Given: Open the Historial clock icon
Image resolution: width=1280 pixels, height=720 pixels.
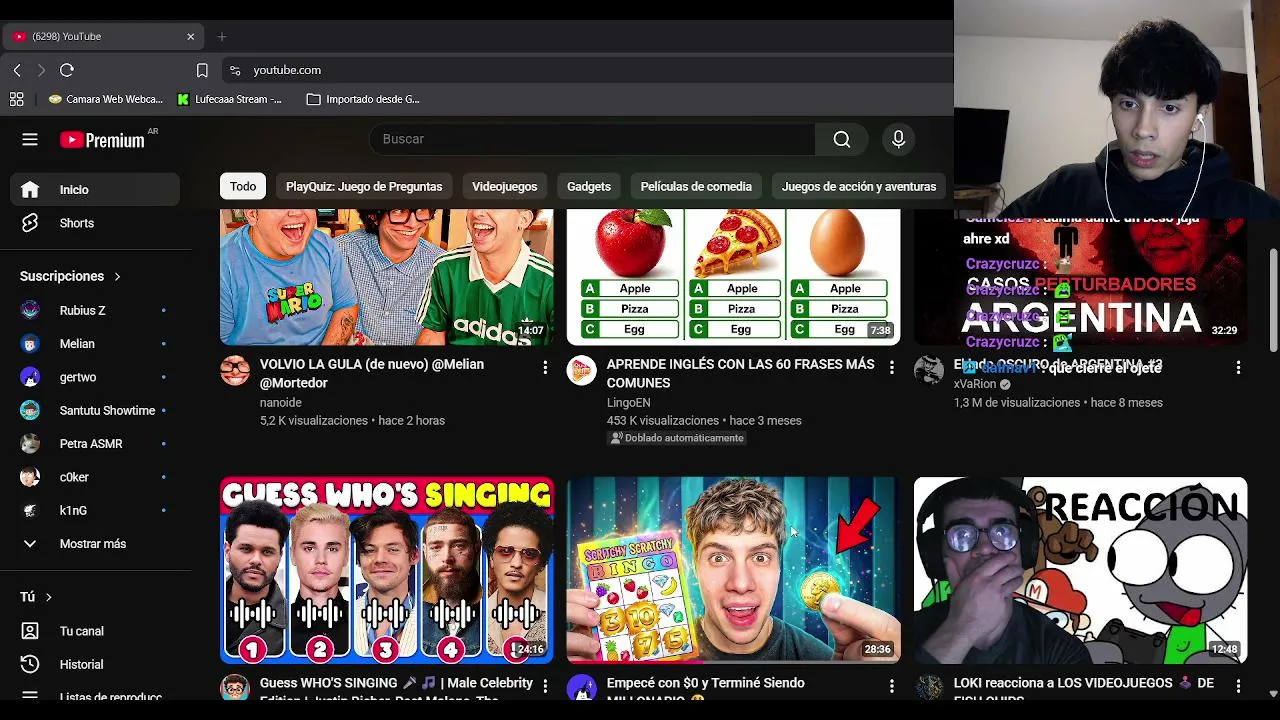Looking at the screenshot, I should (30, 664).
